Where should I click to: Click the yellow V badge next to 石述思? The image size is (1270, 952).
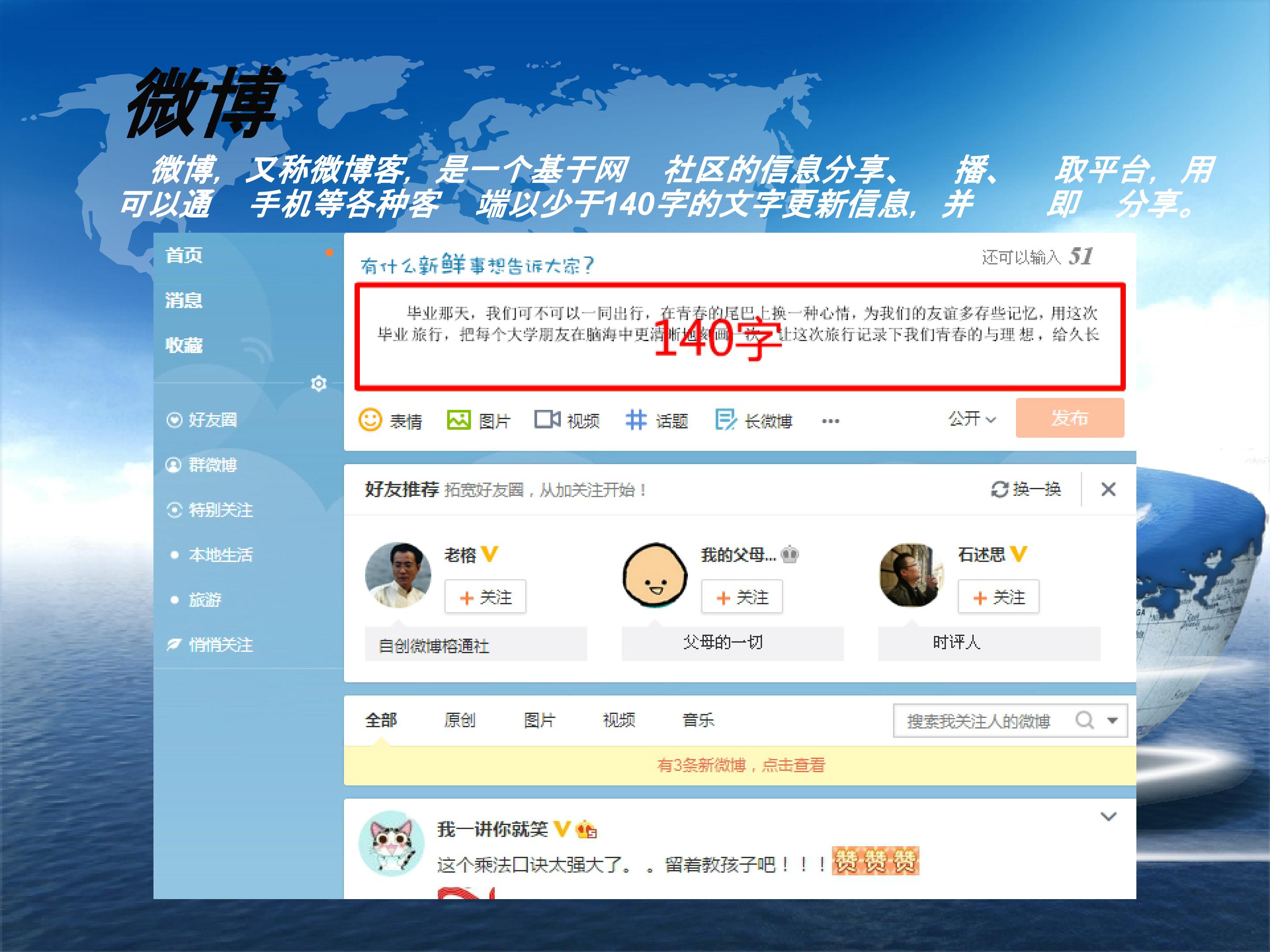tap(1019, 554)
